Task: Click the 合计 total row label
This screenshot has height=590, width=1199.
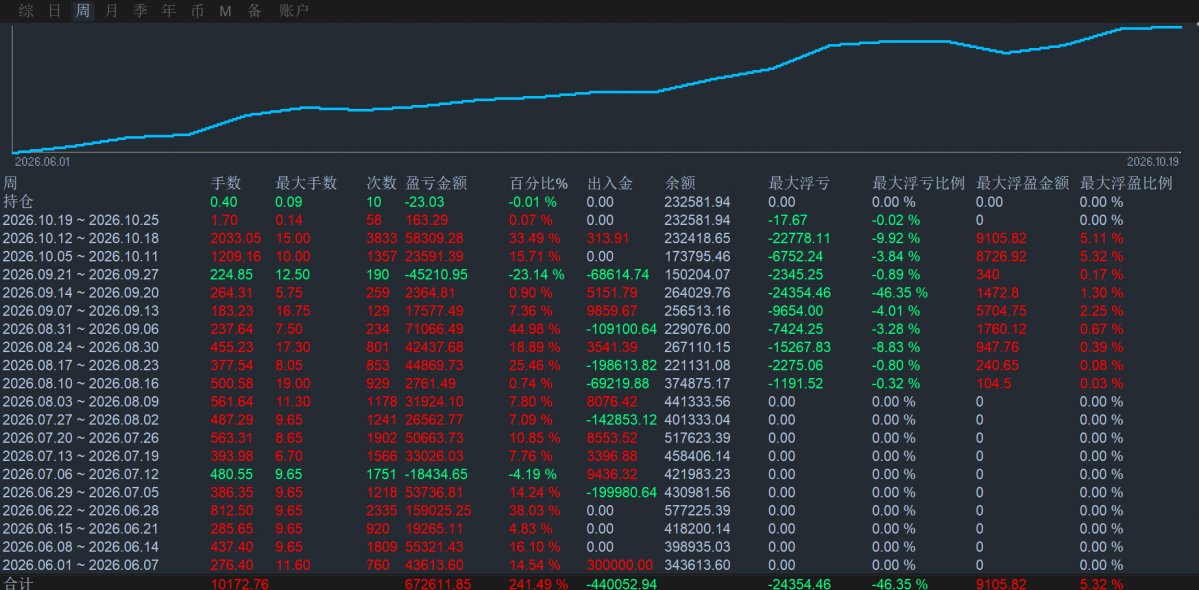Action: click(x=18, y=584)
